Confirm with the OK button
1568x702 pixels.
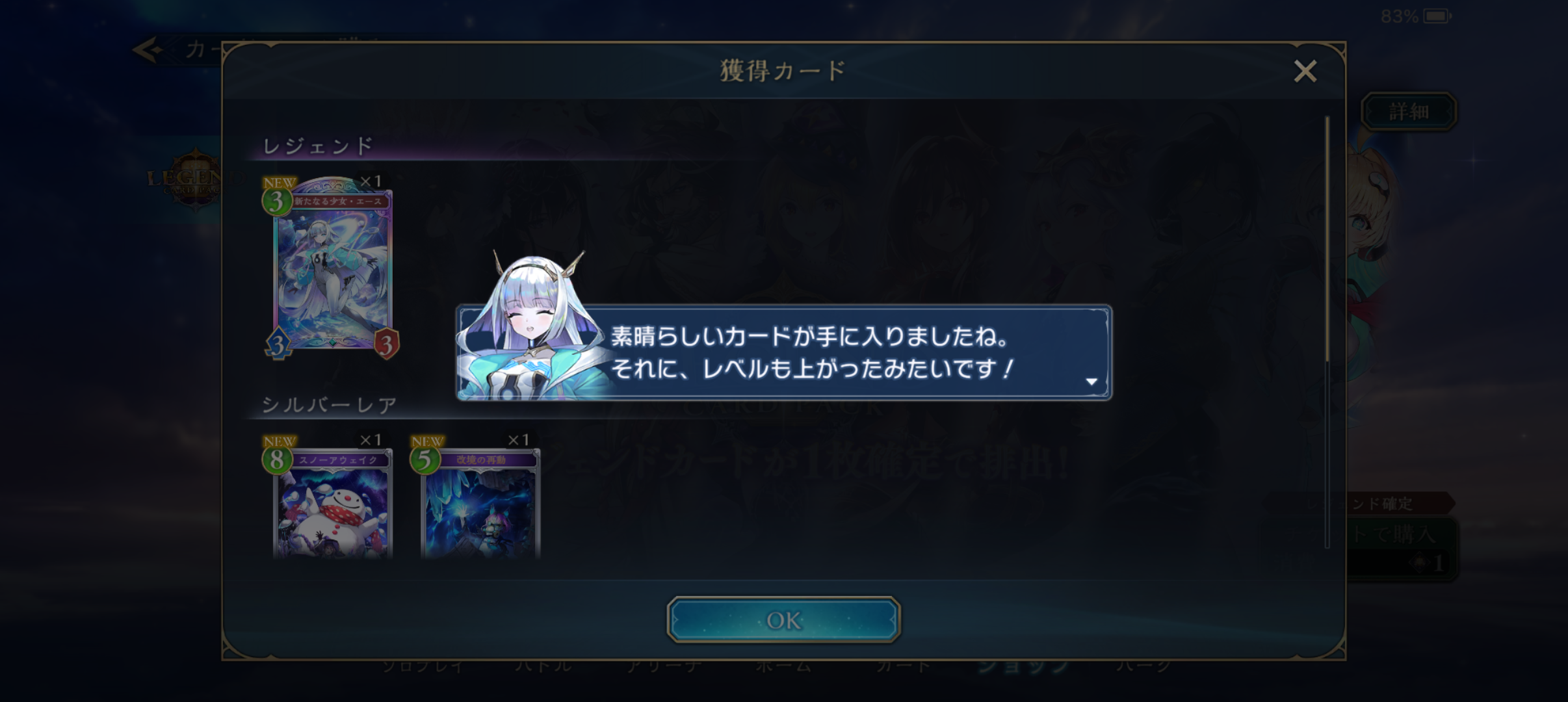[x=783, y=619]
